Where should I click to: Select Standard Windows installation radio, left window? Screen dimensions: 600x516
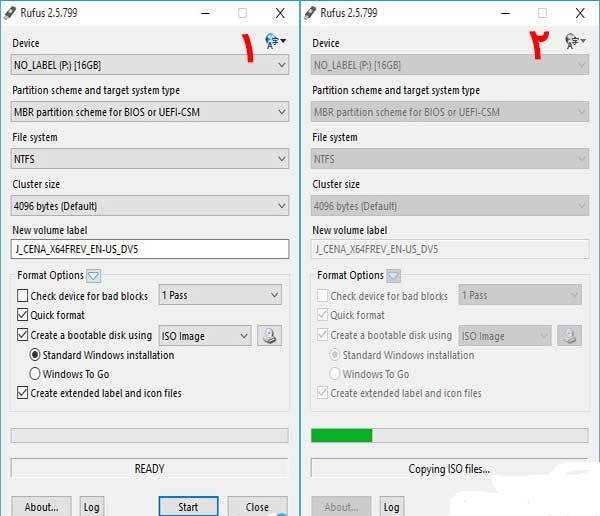pos(35,355)
